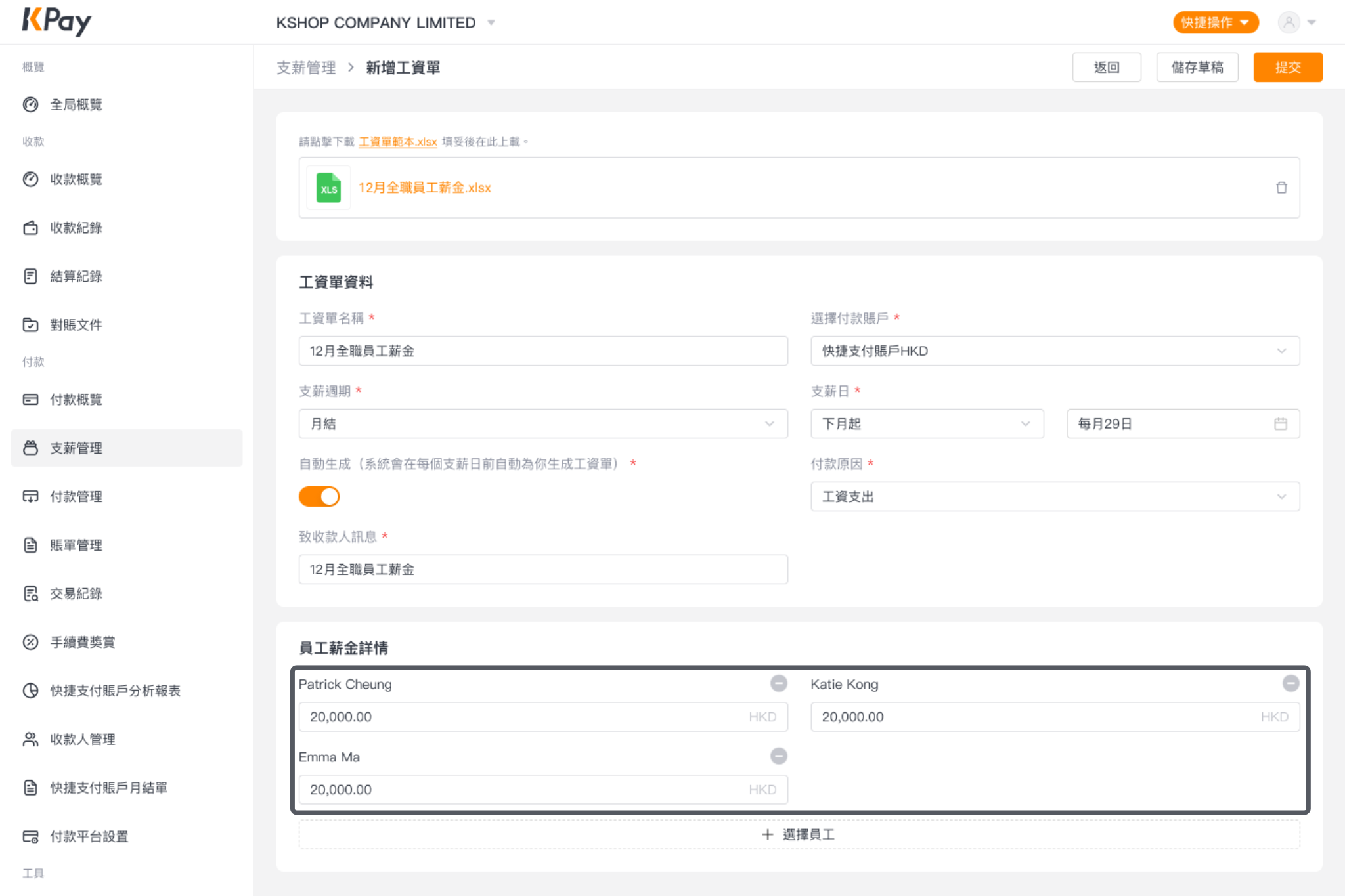
Task: Click the 支薪管理 breadcrumb link
Action: click(306, 68)
